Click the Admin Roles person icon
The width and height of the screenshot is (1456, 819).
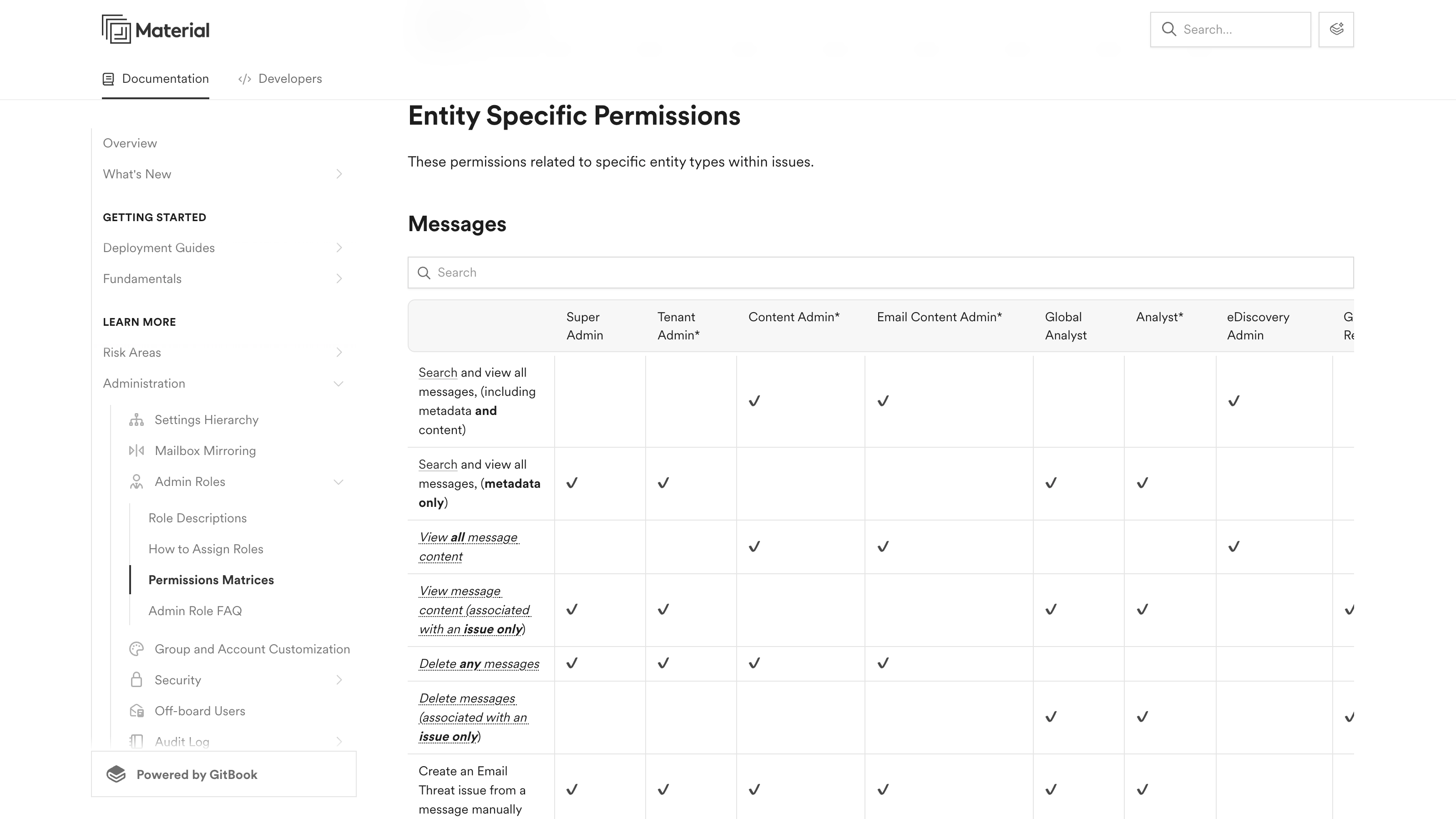coord(136,481)
